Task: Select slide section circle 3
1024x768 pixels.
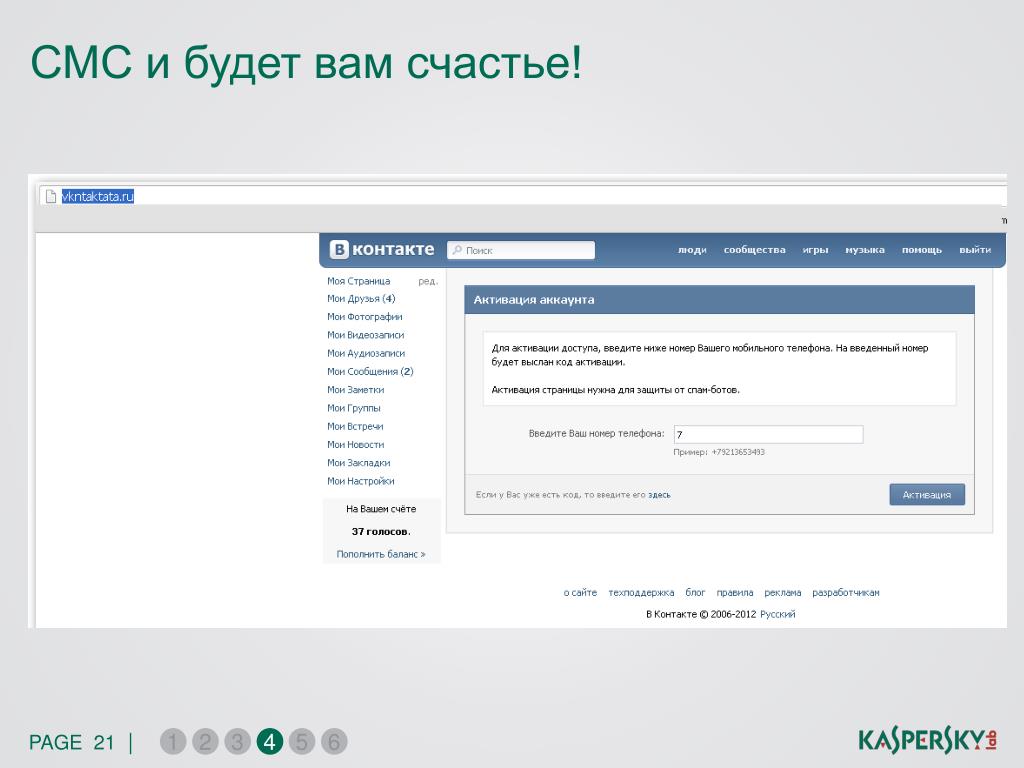Action: pos(237,741)
